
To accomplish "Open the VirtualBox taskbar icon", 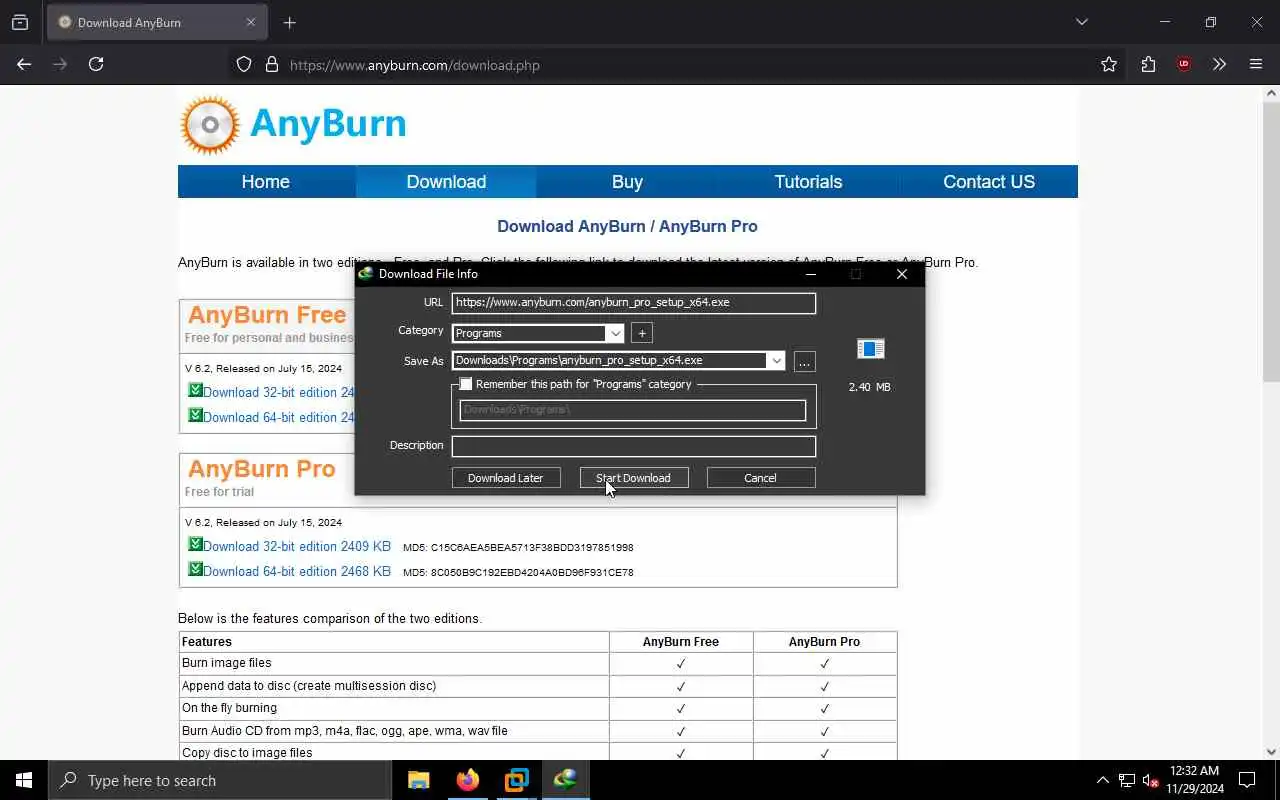I will click(516, 780).
